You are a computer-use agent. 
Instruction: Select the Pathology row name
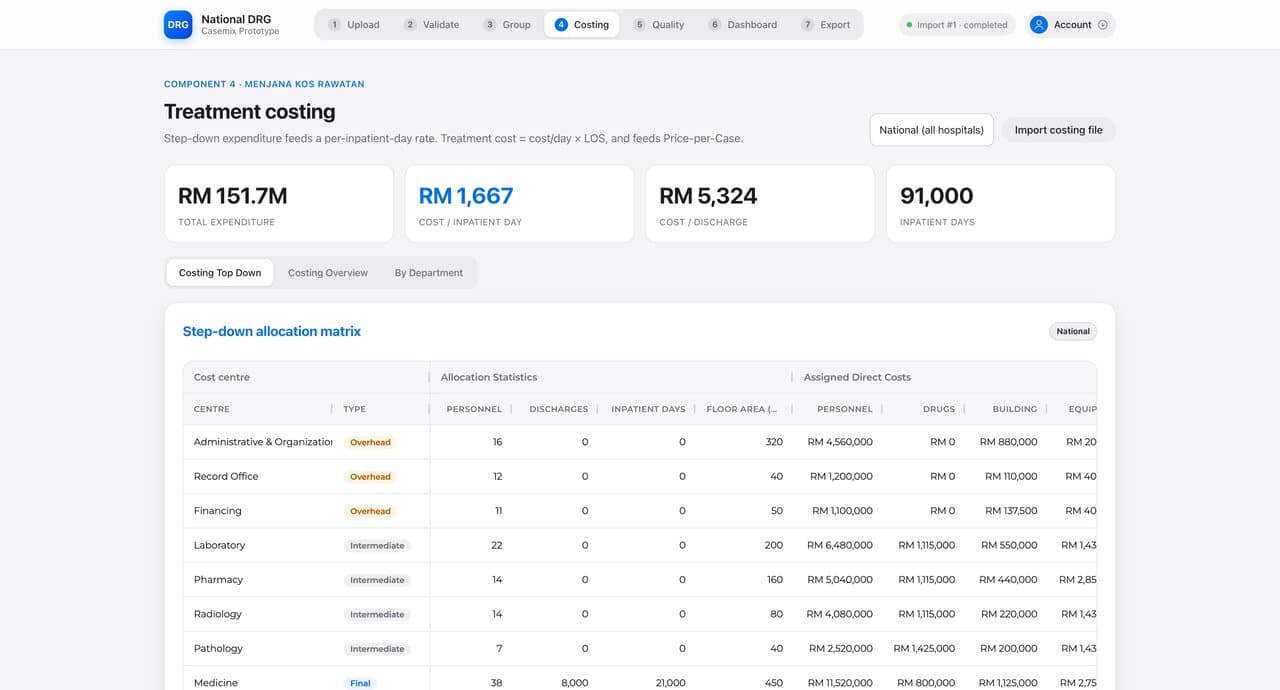tap(219, 648)
